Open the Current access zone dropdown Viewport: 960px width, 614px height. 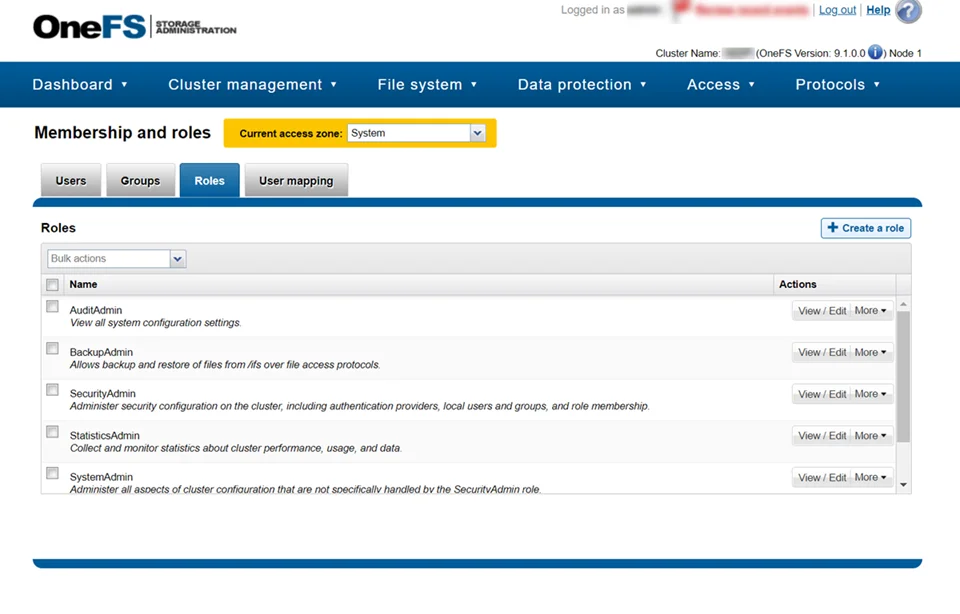click(x=416, y=133)
